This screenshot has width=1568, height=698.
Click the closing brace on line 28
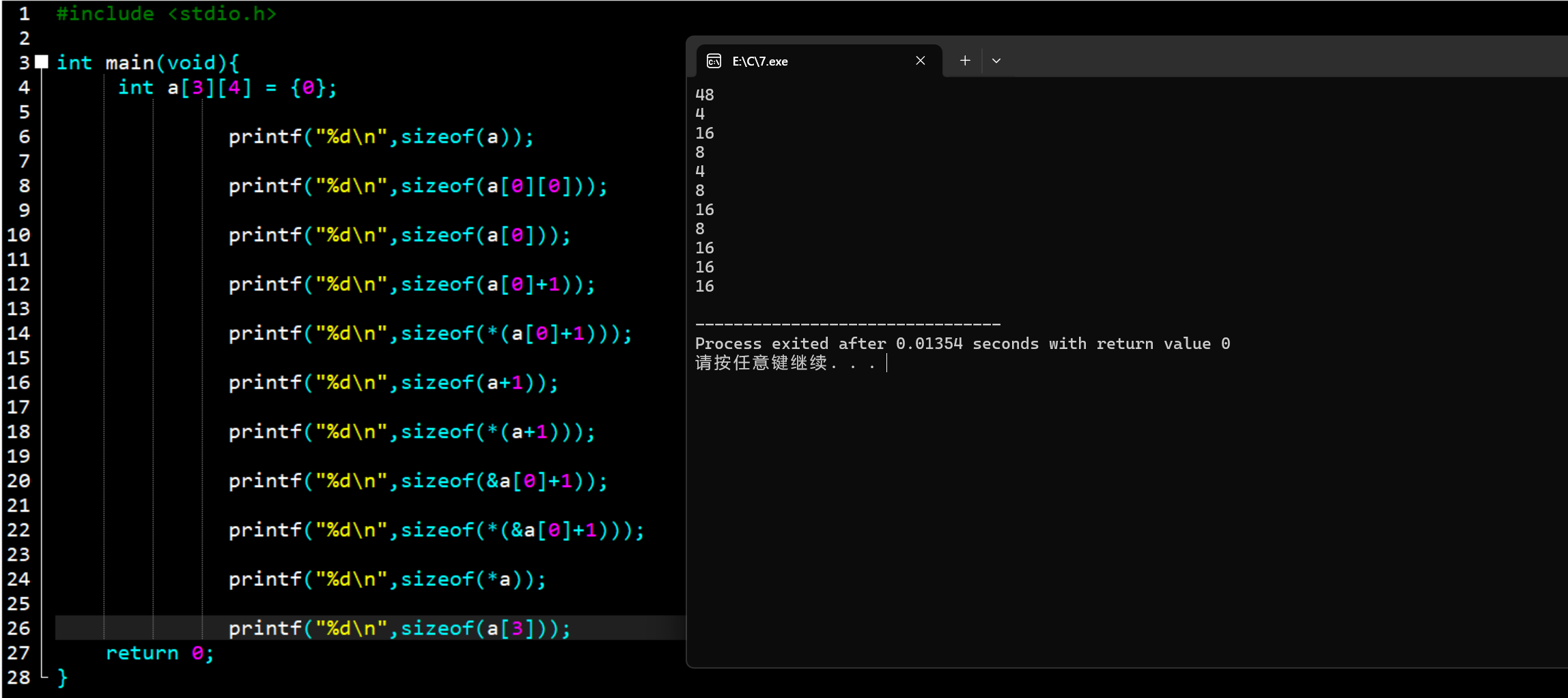coord(62,678)
